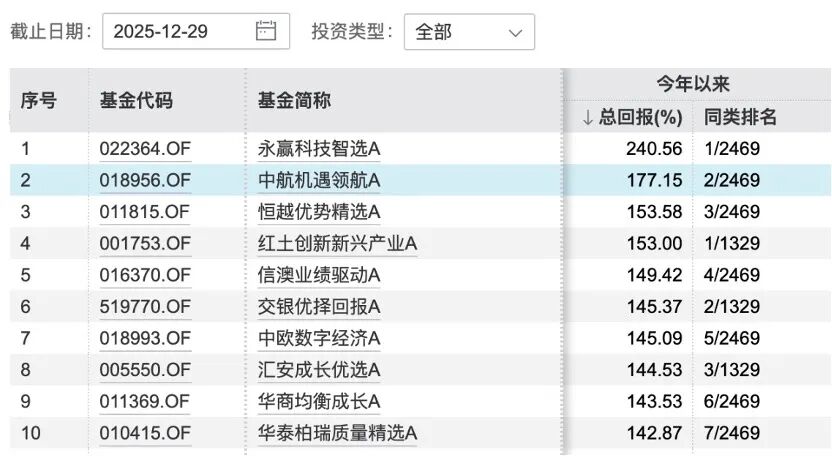832x456 pixels.
Task: Click the 同类排名 column header
Action: coord(741,117)
